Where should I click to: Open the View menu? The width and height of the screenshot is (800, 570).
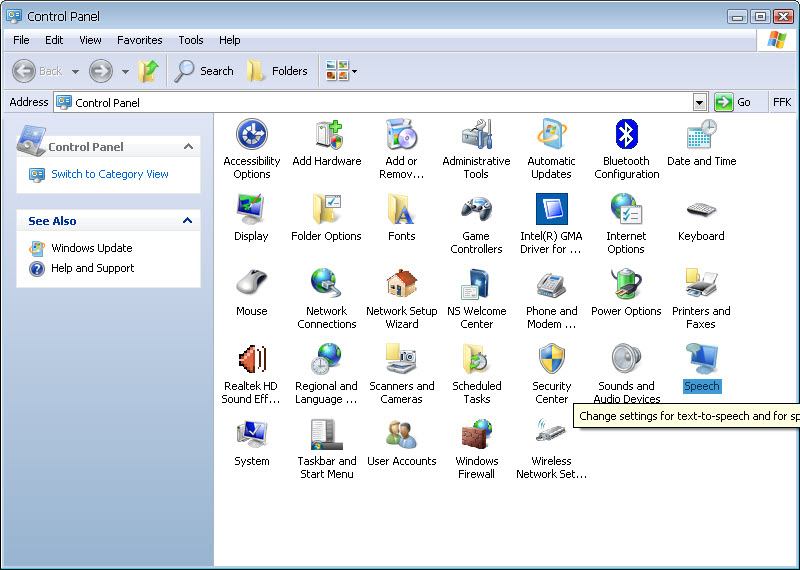pyautogui.click(x=90, y=40)
